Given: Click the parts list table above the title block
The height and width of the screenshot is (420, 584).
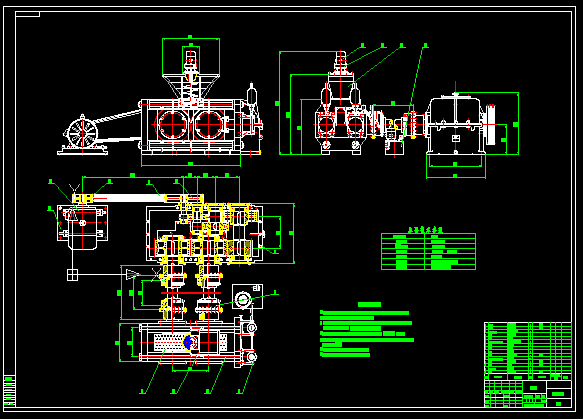Looking at the screenshot, I should point(528,348).
